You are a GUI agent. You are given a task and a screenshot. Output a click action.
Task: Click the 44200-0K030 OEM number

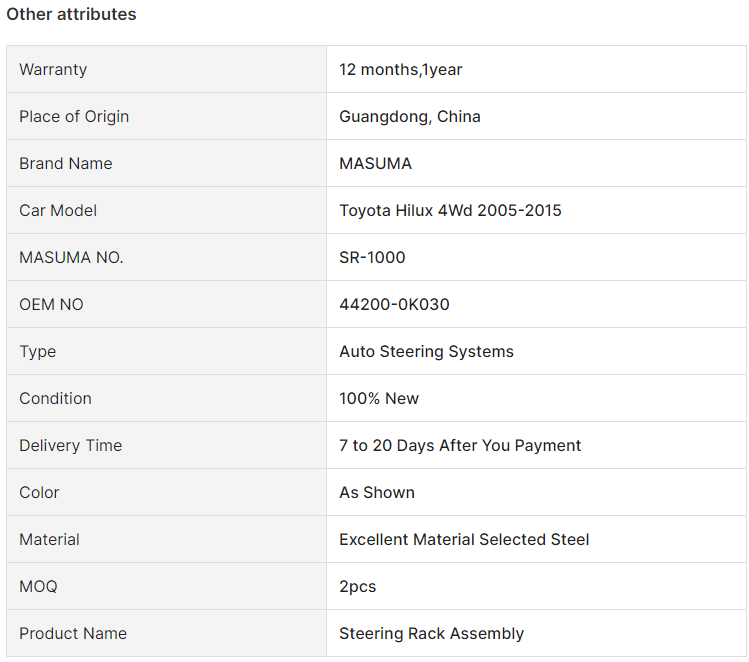pos(394,304)
